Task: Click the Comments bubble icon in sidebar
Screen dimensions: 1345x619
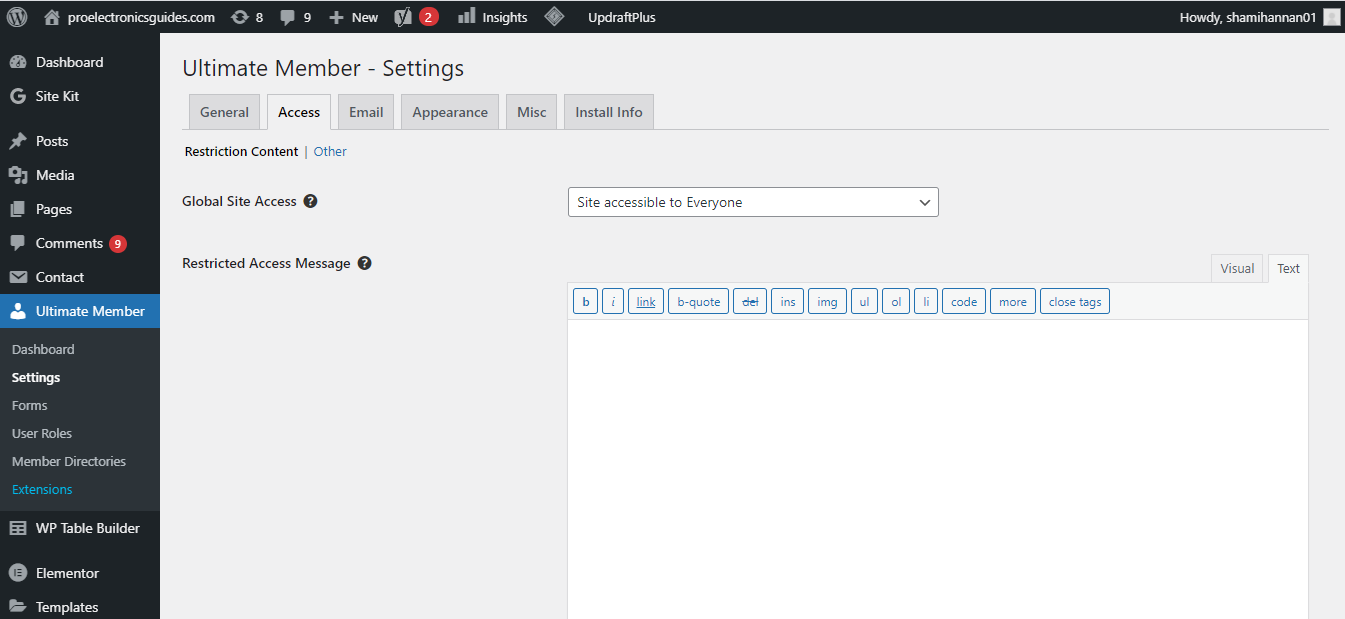Action: coord(18,243)
